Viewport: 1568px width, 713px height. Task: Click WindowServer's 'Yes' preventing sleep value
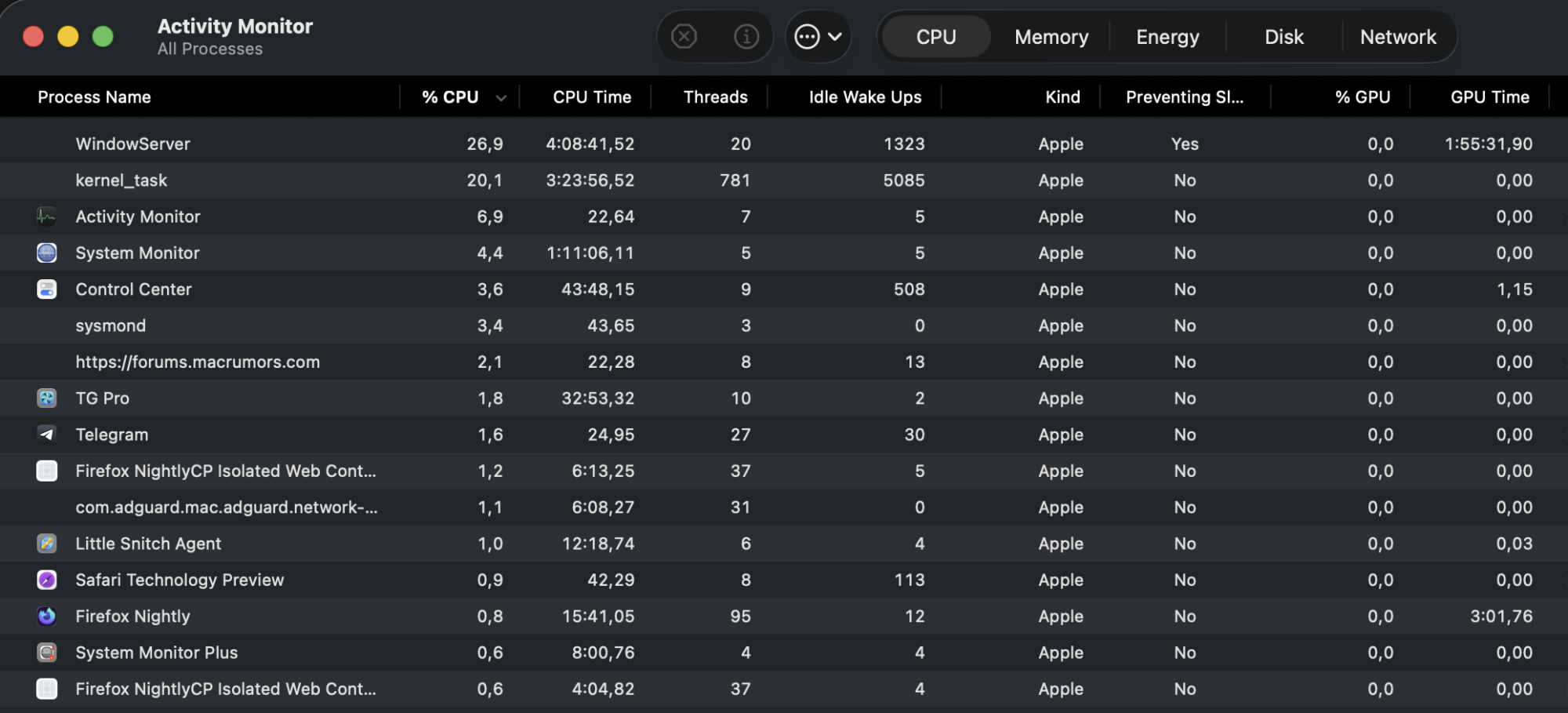pos(1185,144)
